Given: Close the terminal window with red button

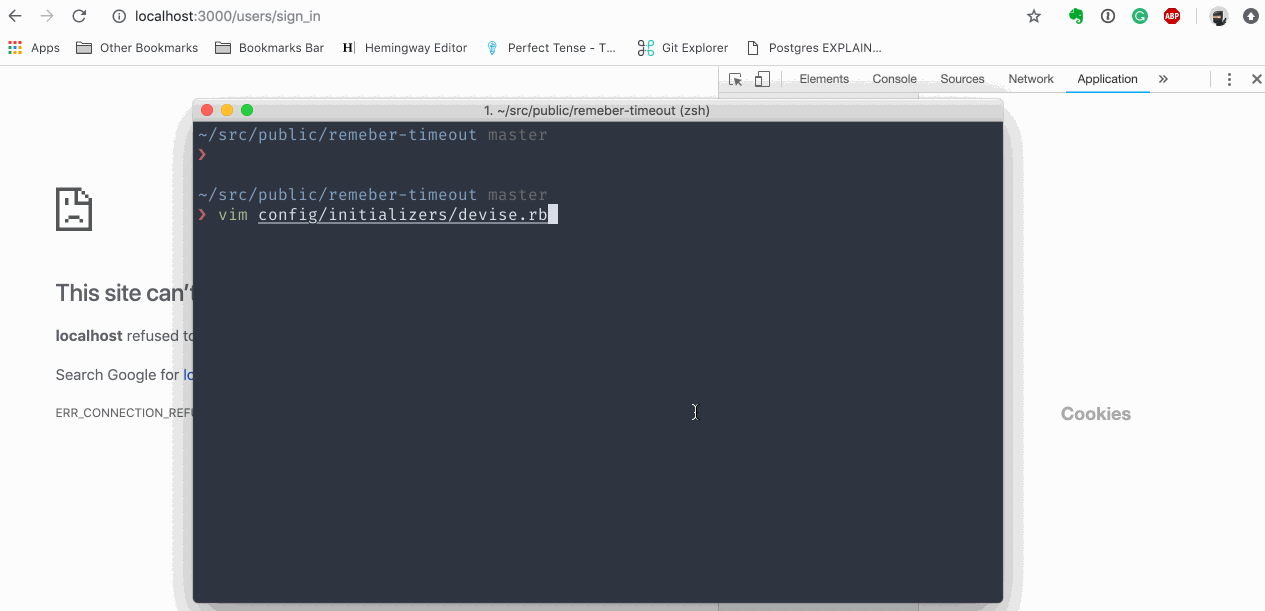Looking at the screenshot, I should coord(208,110).
